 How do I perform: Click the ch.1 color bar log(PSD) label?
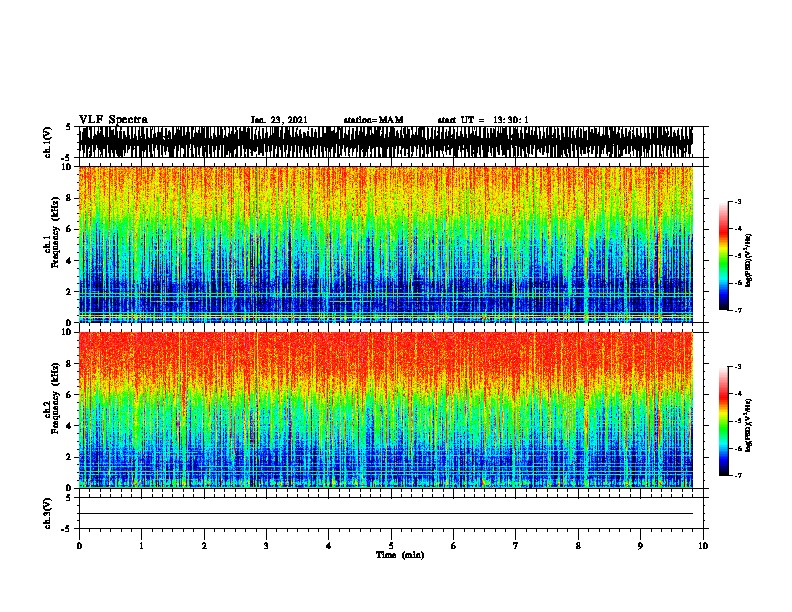coord(748,260)
